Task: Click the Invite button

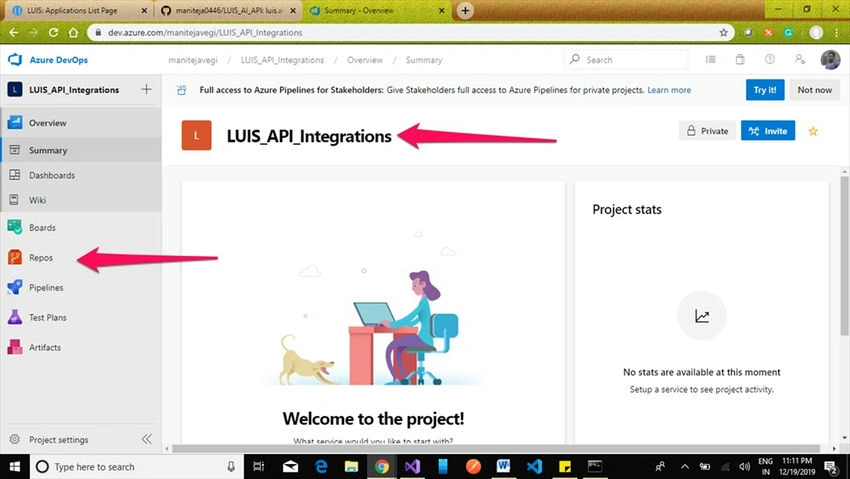Action: pos(768,131)
